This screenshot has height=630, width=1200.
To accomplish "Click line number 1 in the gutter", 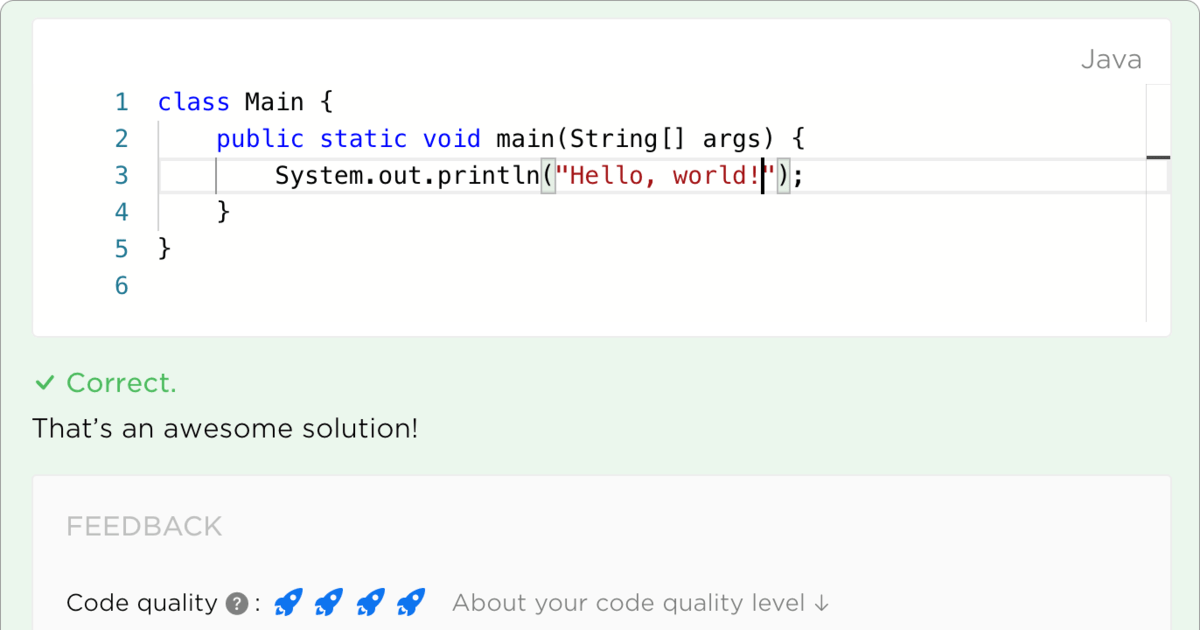I will (x=122, y=102).
